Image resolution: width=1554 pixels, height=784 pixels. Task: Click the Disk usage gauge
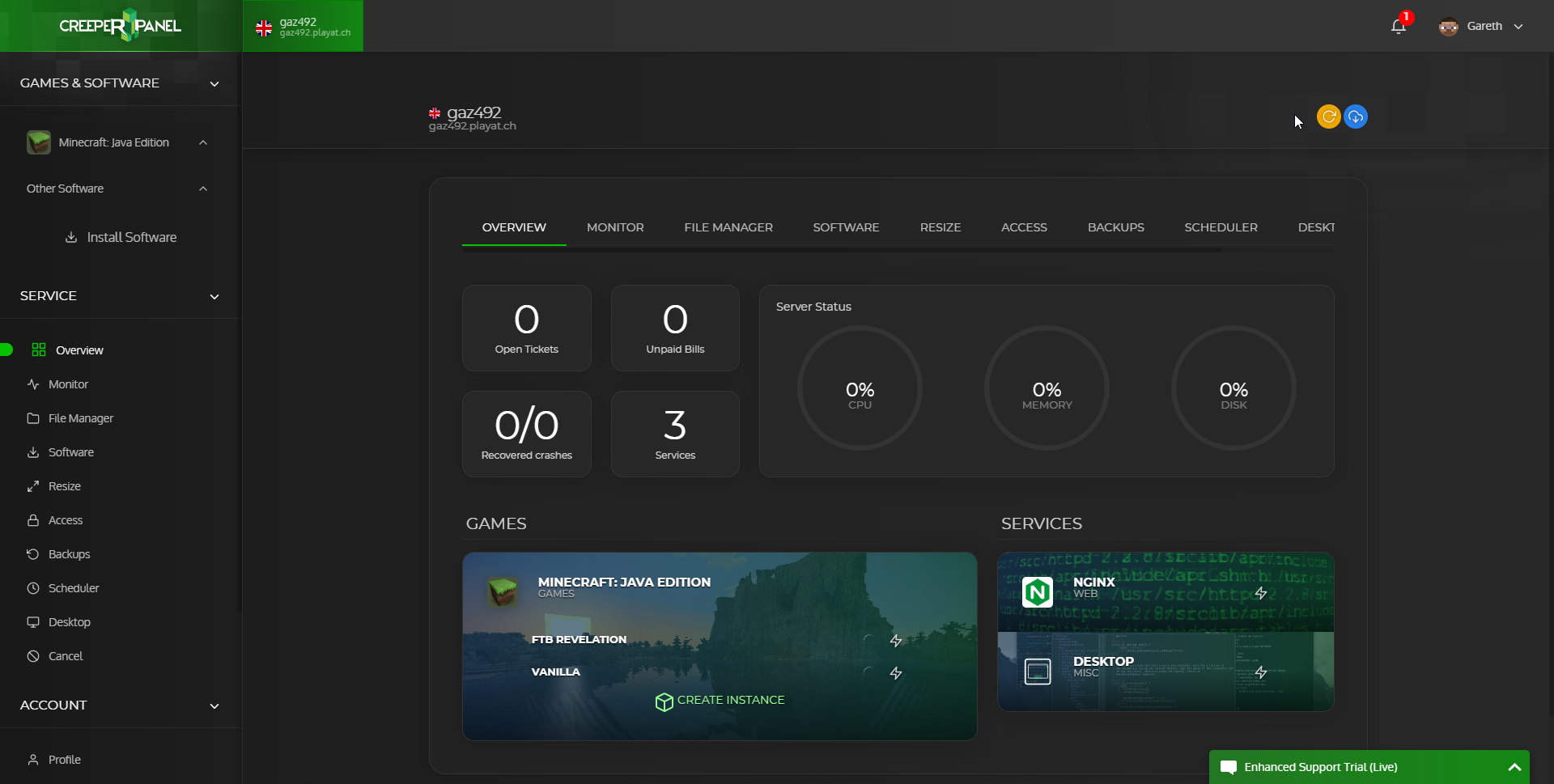pos(1233,388)
